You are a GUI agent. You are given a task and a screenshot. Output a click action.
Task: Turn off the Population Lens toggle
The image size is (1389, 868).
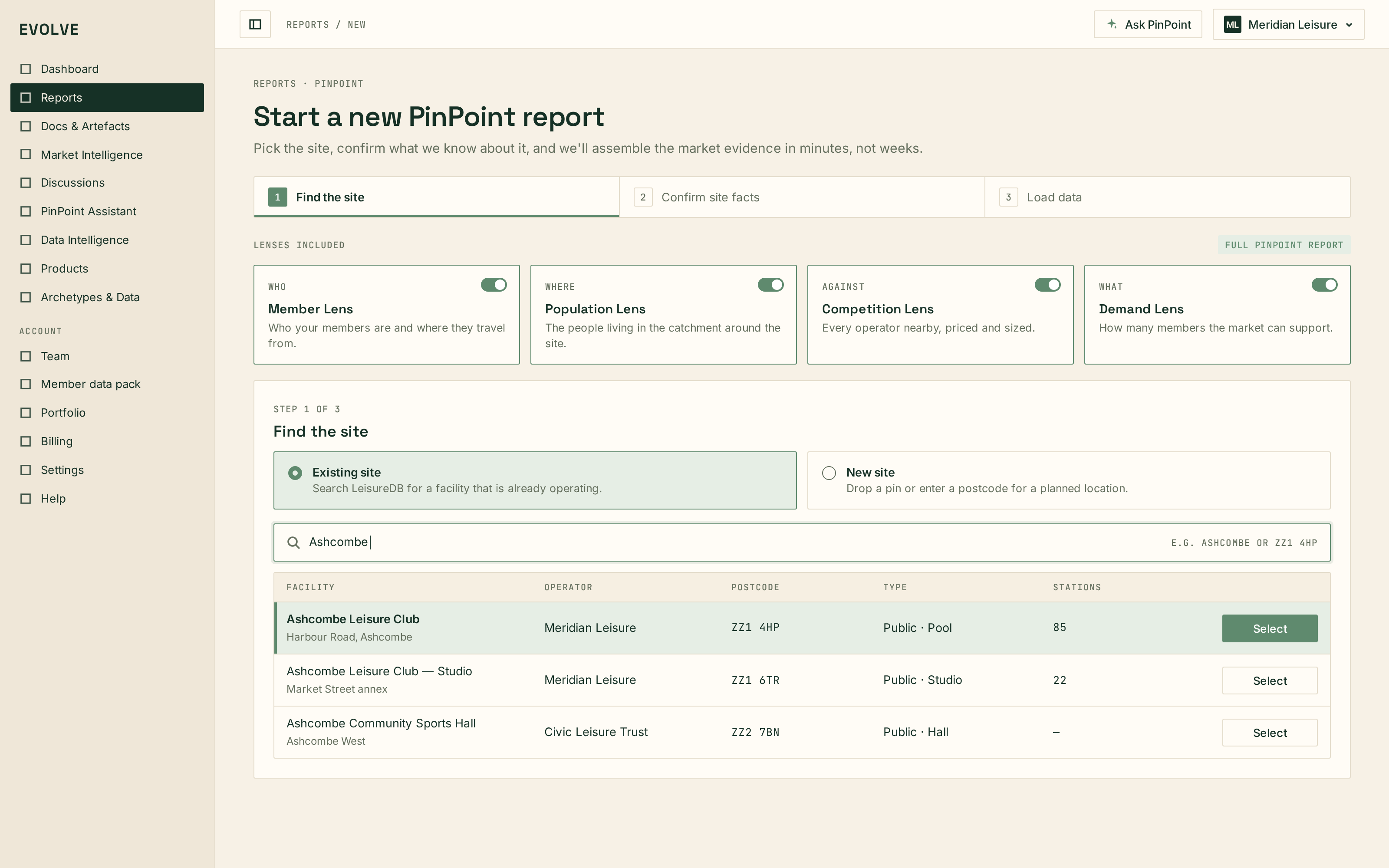pos(770,285)
